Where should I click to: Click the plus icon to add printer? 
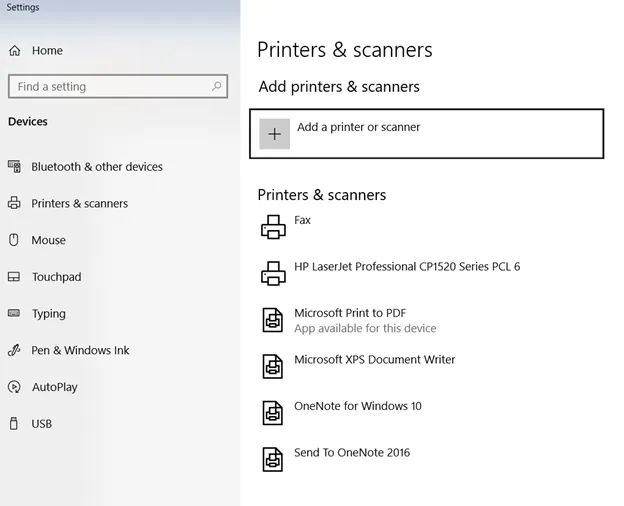tap(275, 134)
